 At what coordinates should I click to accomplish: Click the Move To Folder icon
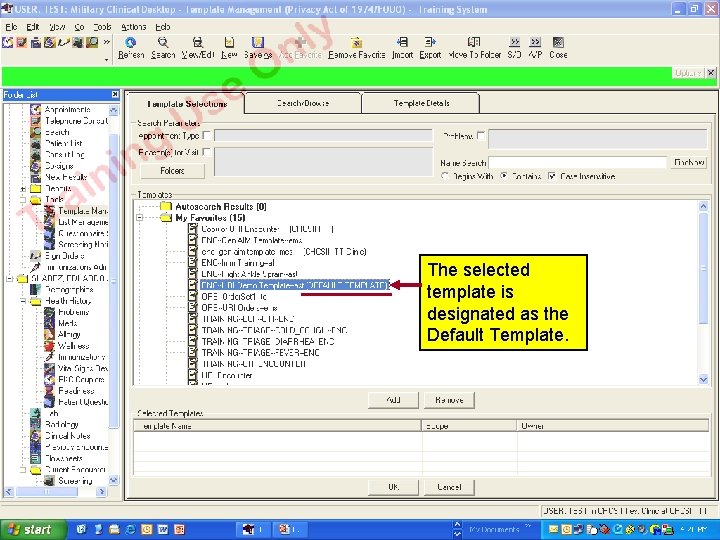(474, 48)
